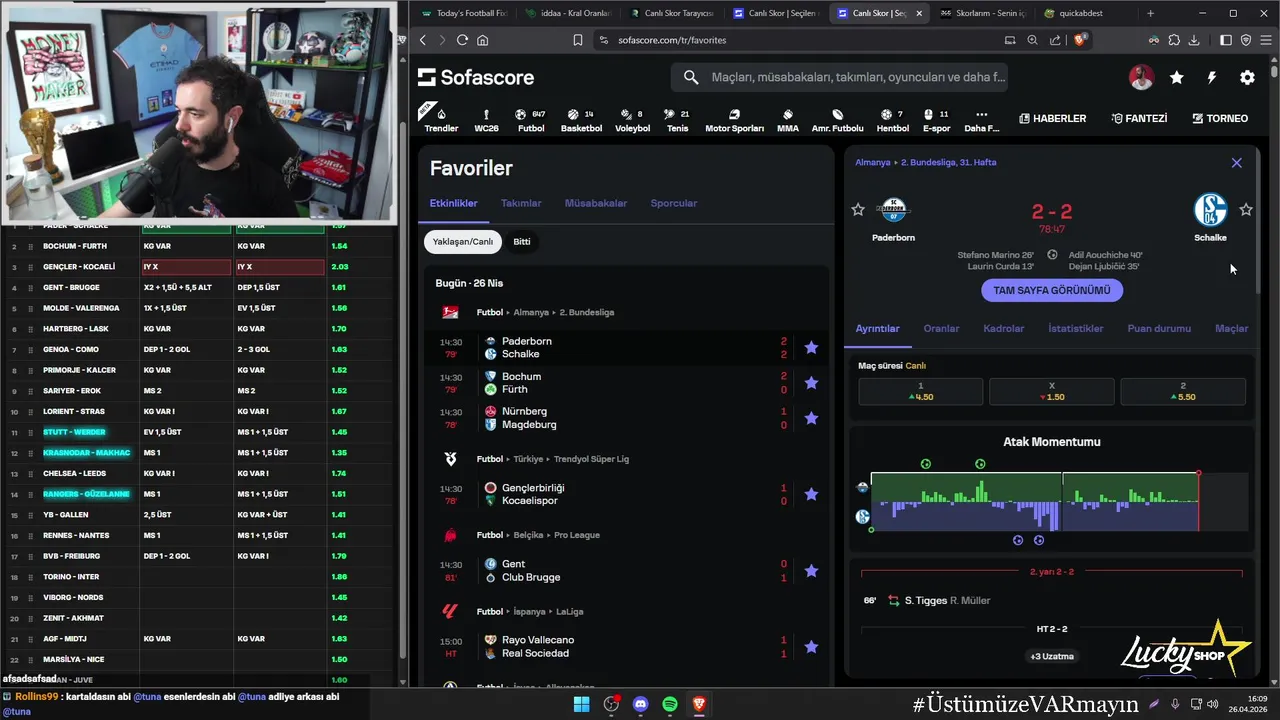Screen dimensions: 1280x720
Task: Open the MMA sport section
Action: [788, 120]
